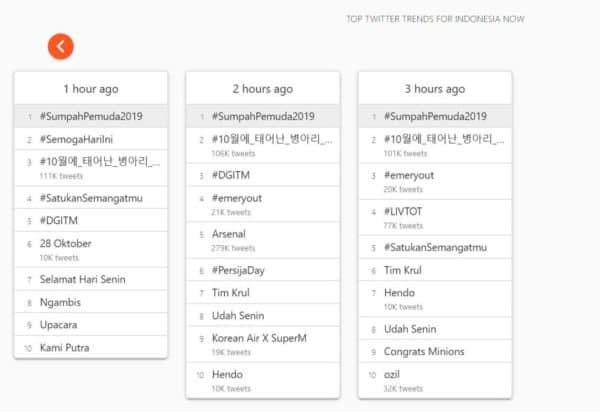The width and height of the screenshot is (600, 412).
Task: Select the Ngambis trend entry
Action: click(61, 303)
